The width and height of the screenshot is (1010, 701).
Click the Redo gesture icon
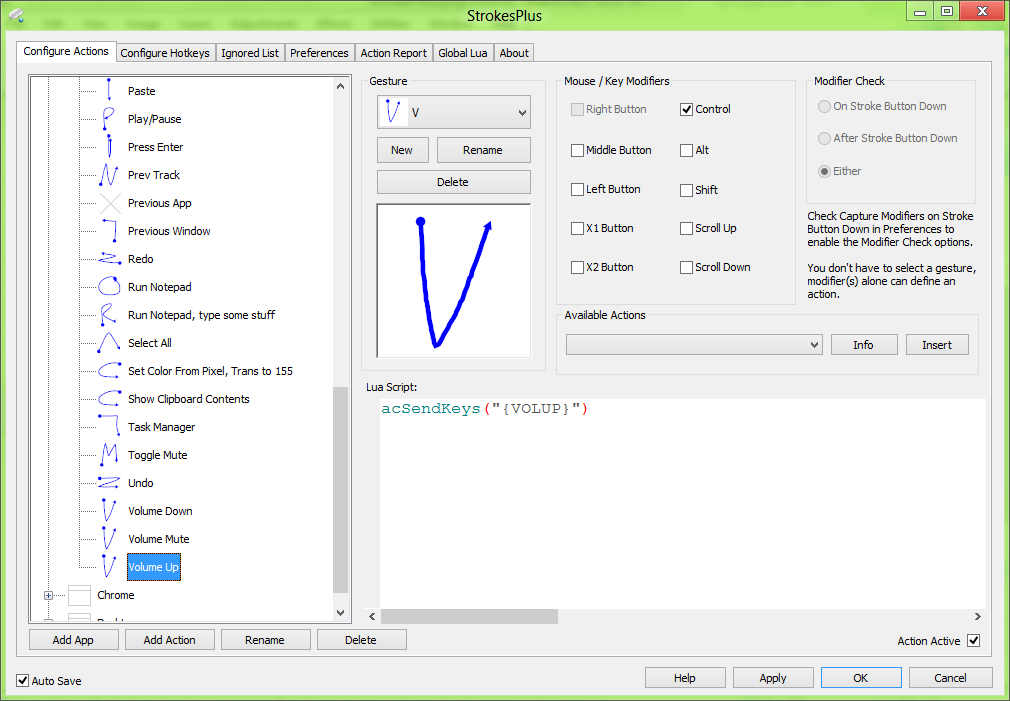point(110,259)
